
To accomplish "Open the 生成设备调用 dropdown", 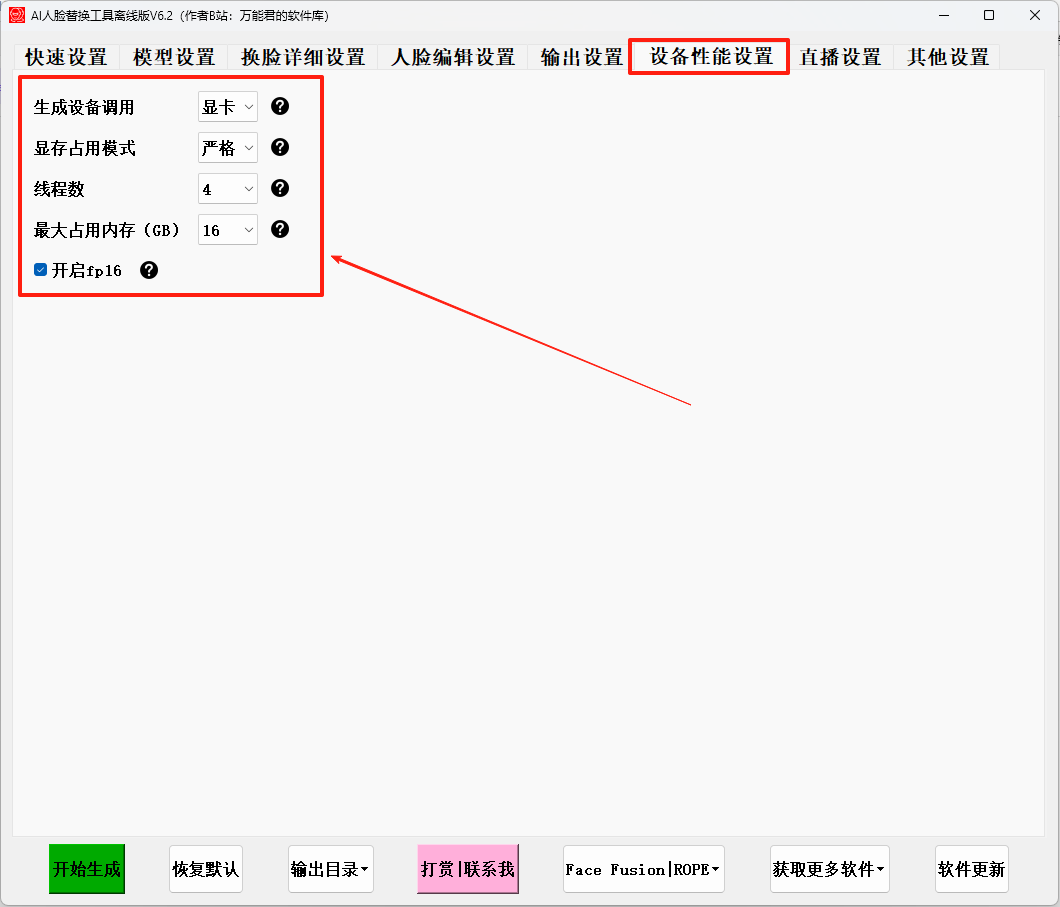I will pos(228,107).
